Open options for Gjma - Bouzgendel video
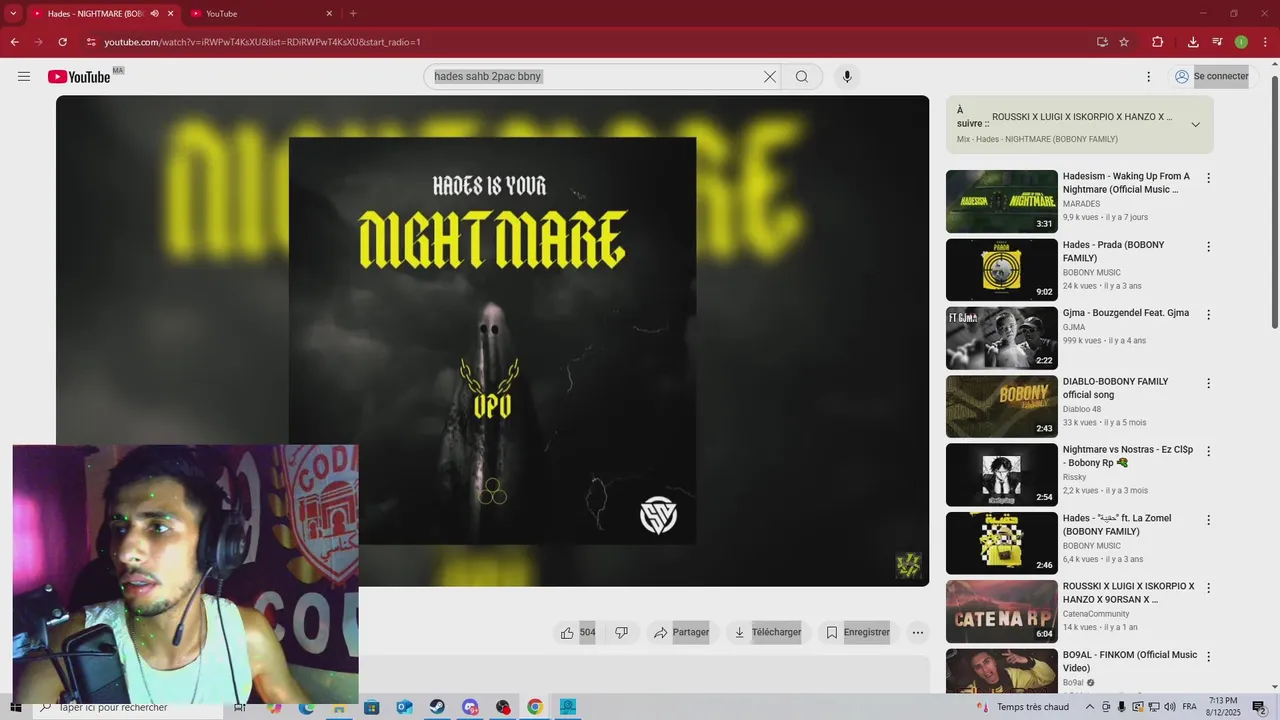Viewport: 1280px width, 720px height. click(x=1208, y=314)
